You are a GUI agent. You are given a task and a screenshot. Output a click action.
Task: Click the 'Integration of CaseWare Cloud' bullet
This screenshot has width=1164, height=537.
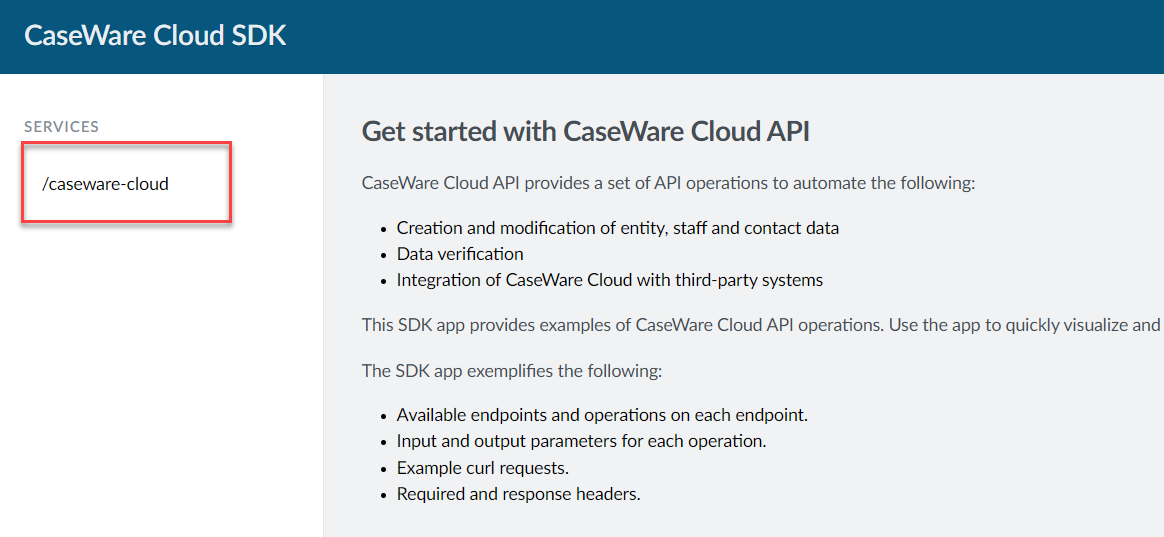coord(609,280)
